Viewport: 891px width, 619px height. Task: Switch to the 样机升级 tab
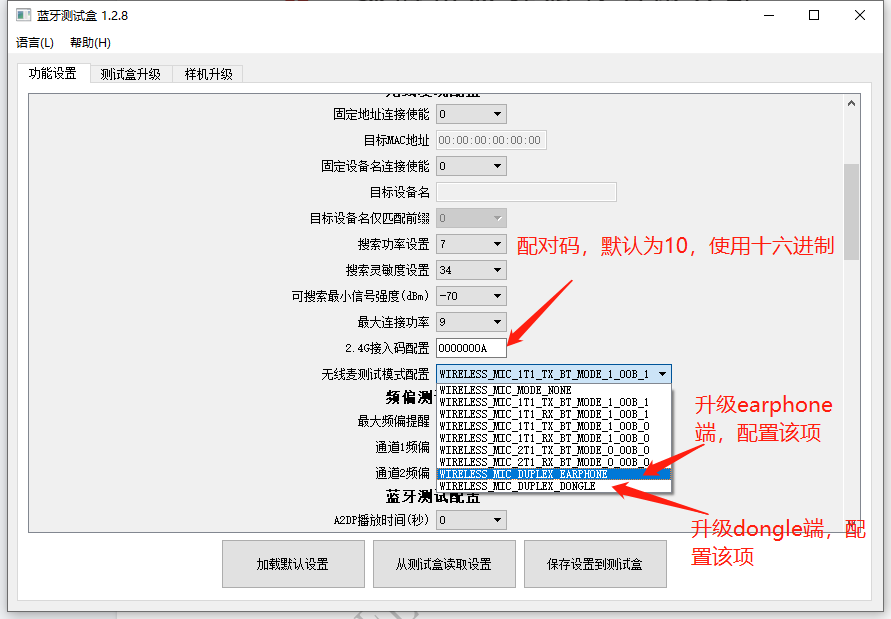[209, 74]
